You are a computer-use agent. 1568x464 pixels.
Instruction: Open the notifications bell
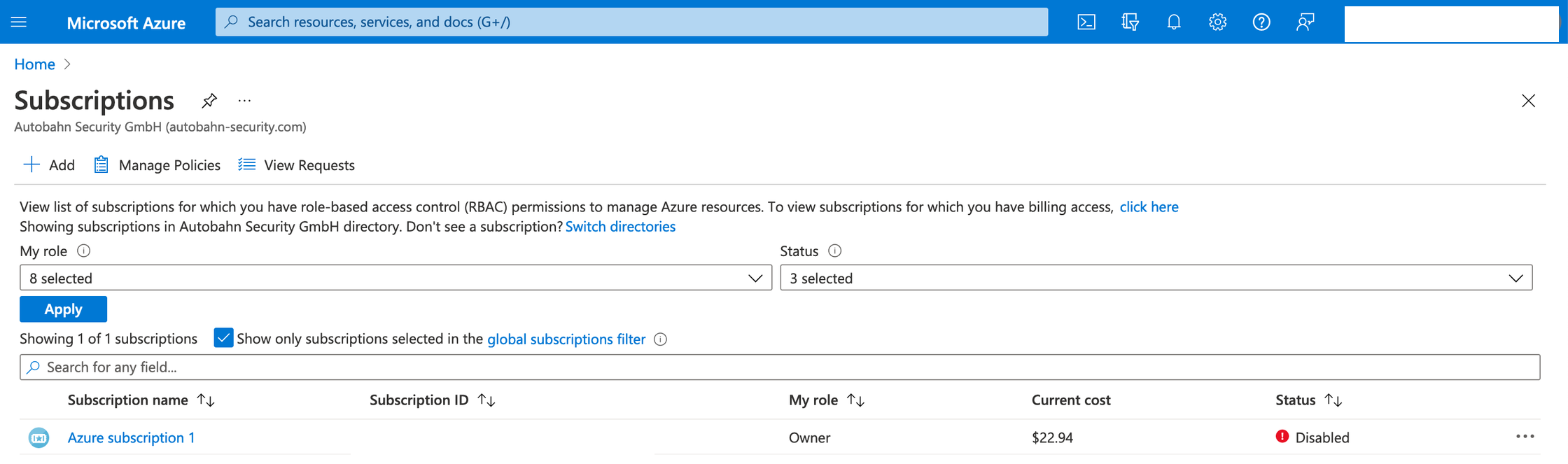click(x=1174, y=22)
